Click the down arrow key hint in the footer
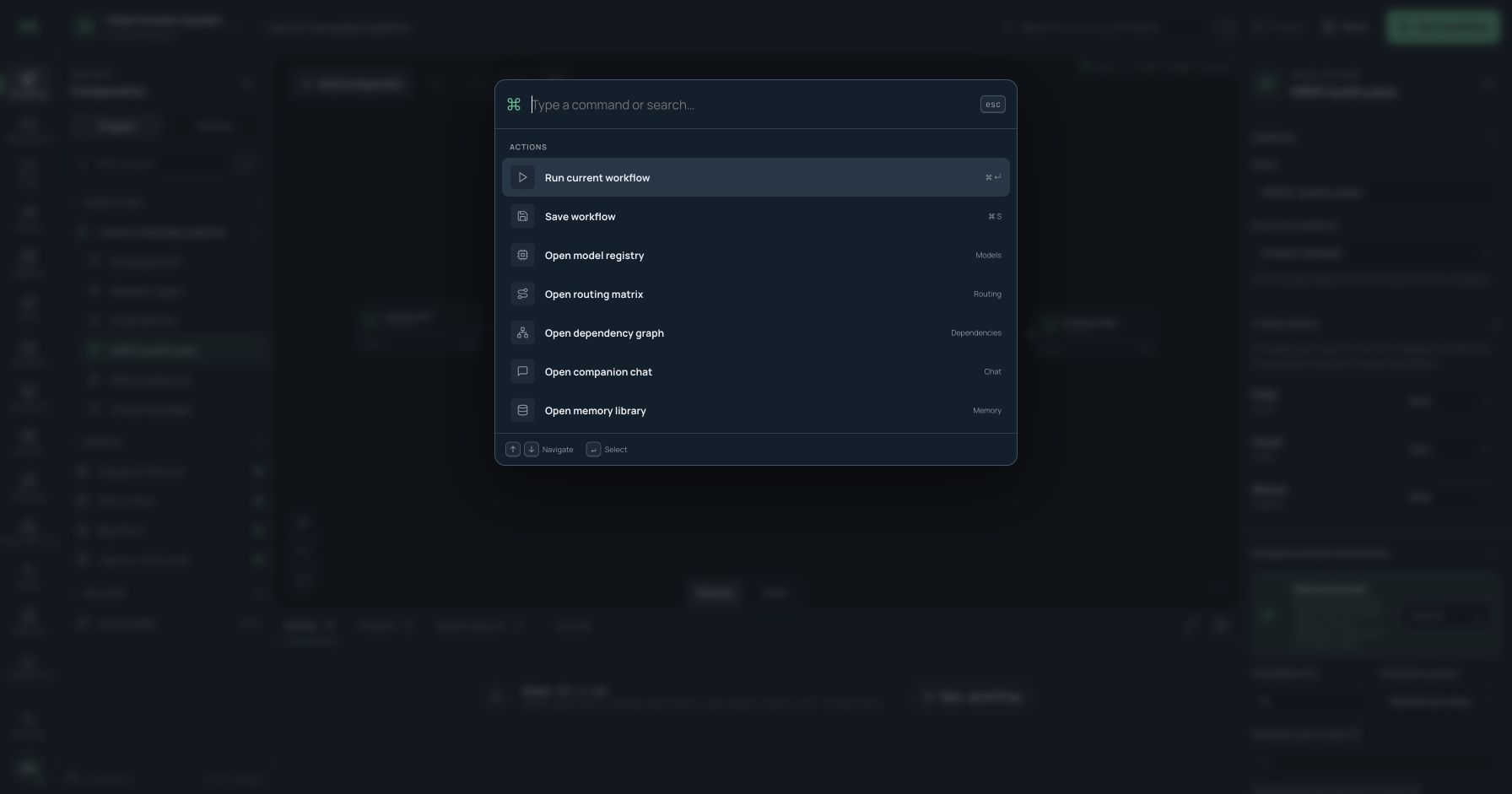Image resolution: width=1512 pixels, height=794 pixels. click(532, 449)
